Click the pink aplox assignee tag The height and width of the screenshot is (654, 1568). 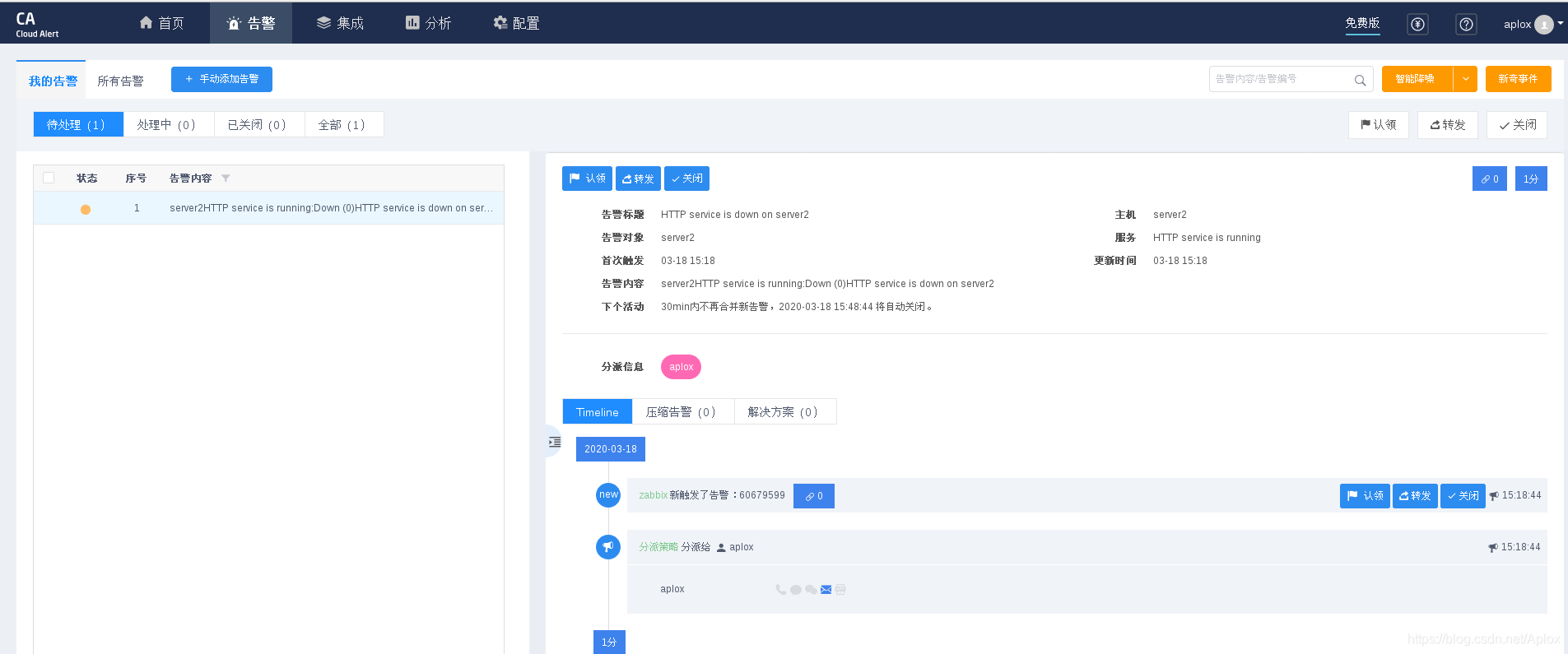[x=681, y=367]
